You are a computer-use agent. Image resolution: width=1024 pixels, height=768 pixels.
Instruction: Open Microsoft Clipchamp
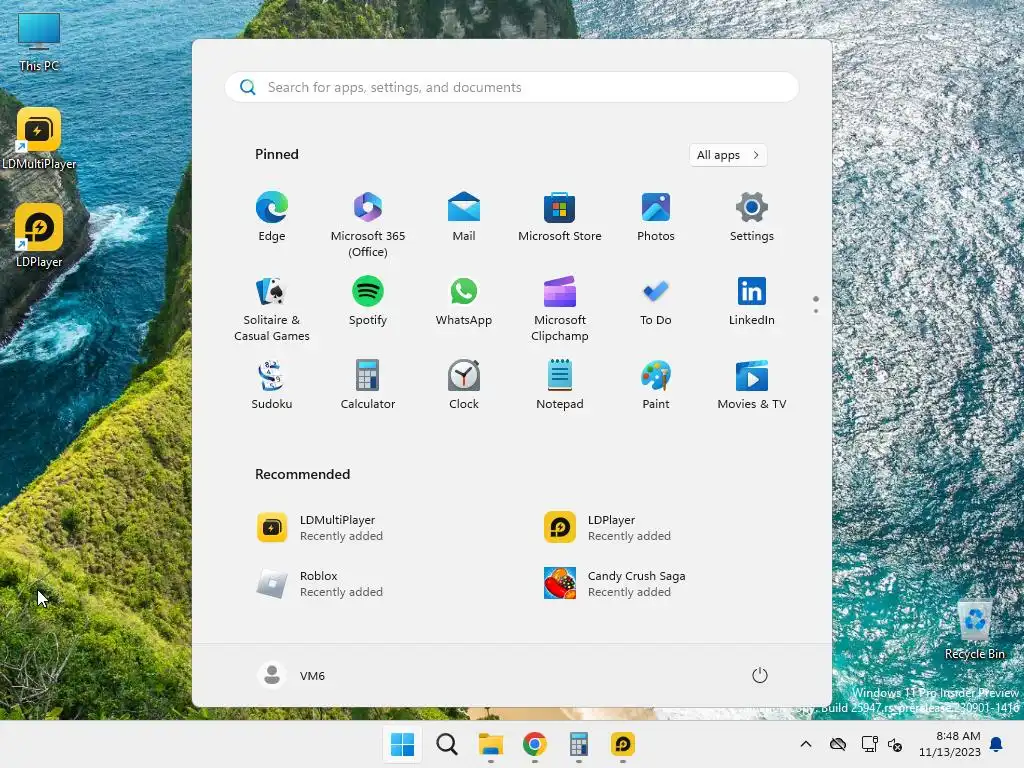(x=560, y=308)
